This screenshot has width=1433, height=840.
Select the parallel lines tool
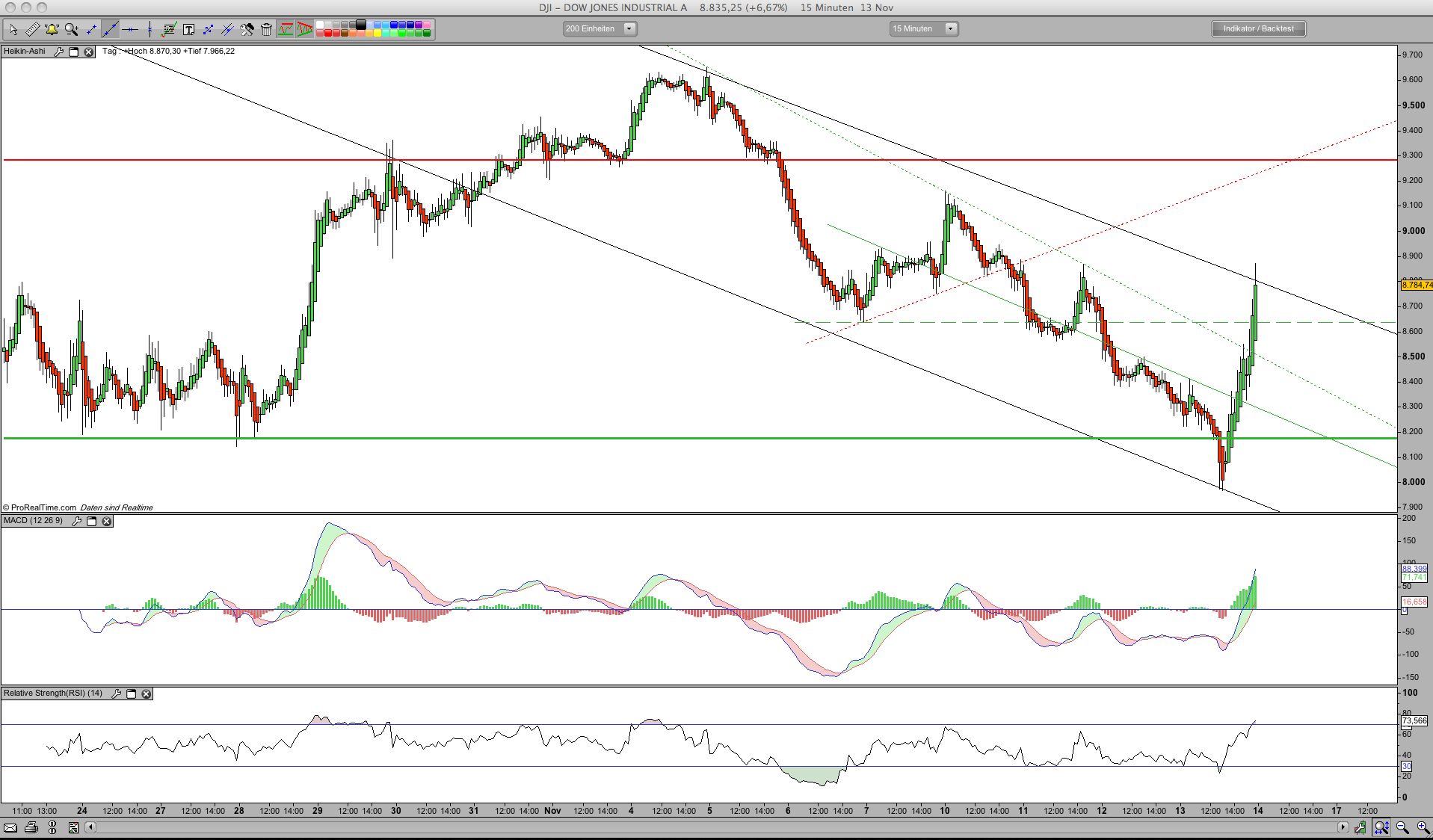[227, 29]
